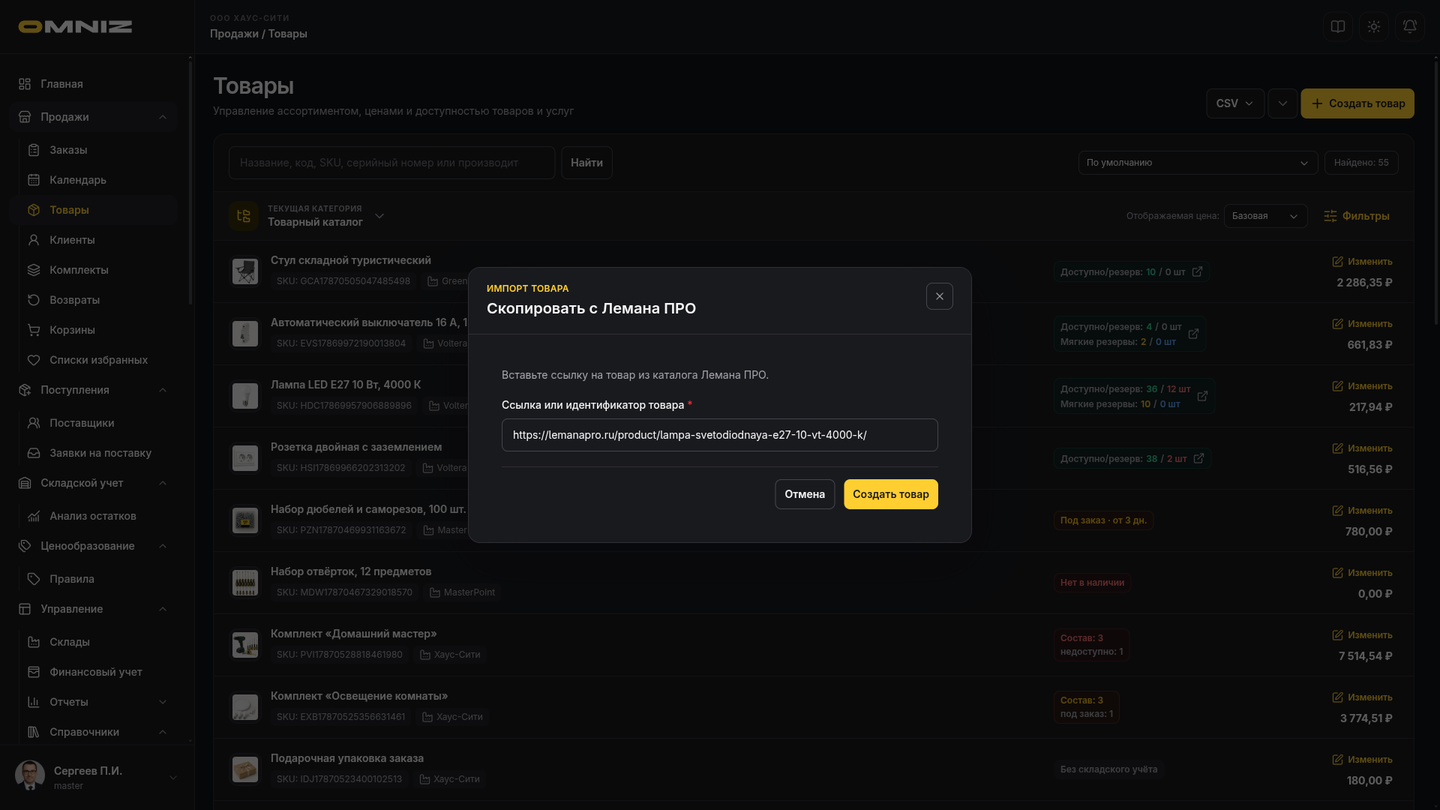Collapse the Поступления sidebar section

tap(163, 390)
